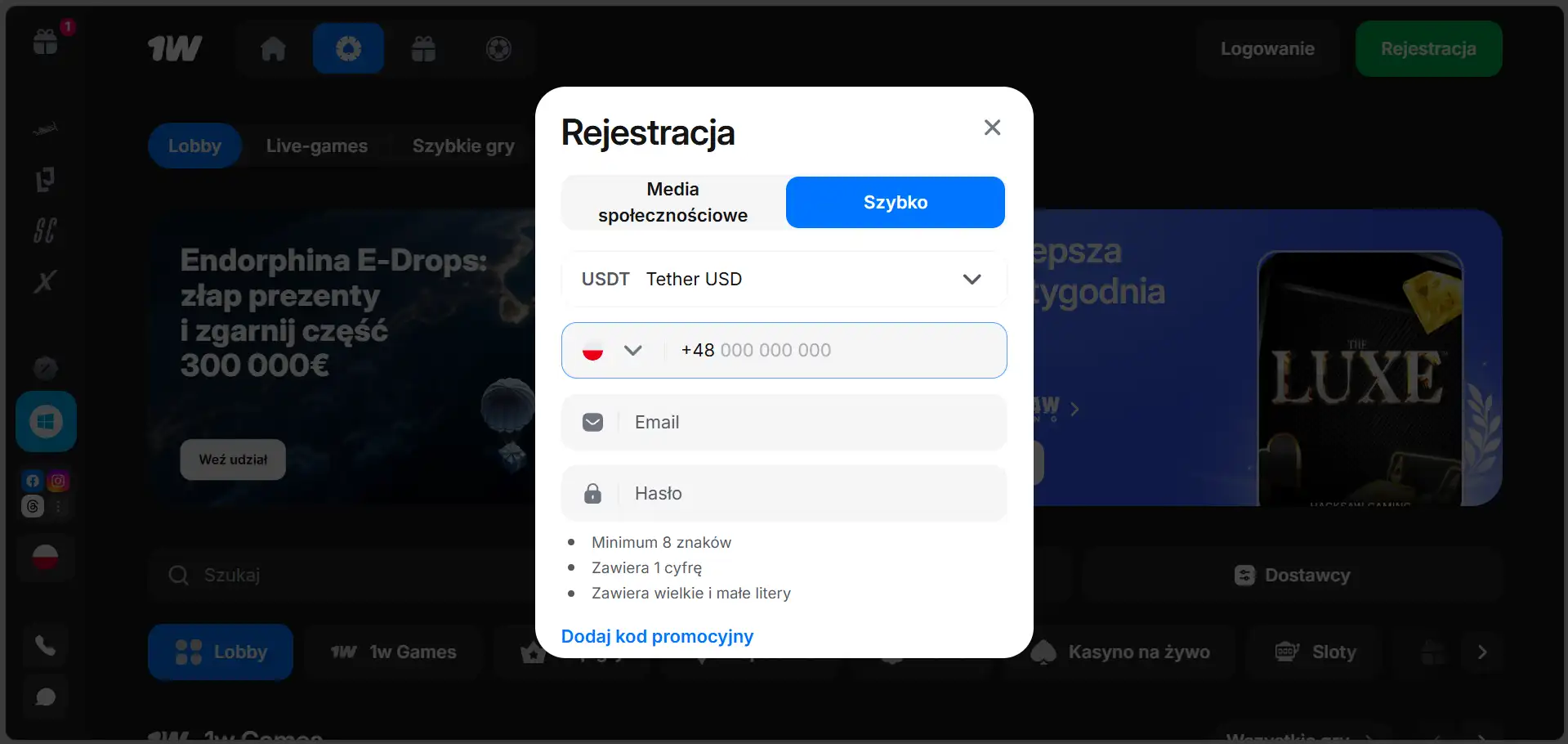Focus the Hasło password field

(x=784, y=493)
